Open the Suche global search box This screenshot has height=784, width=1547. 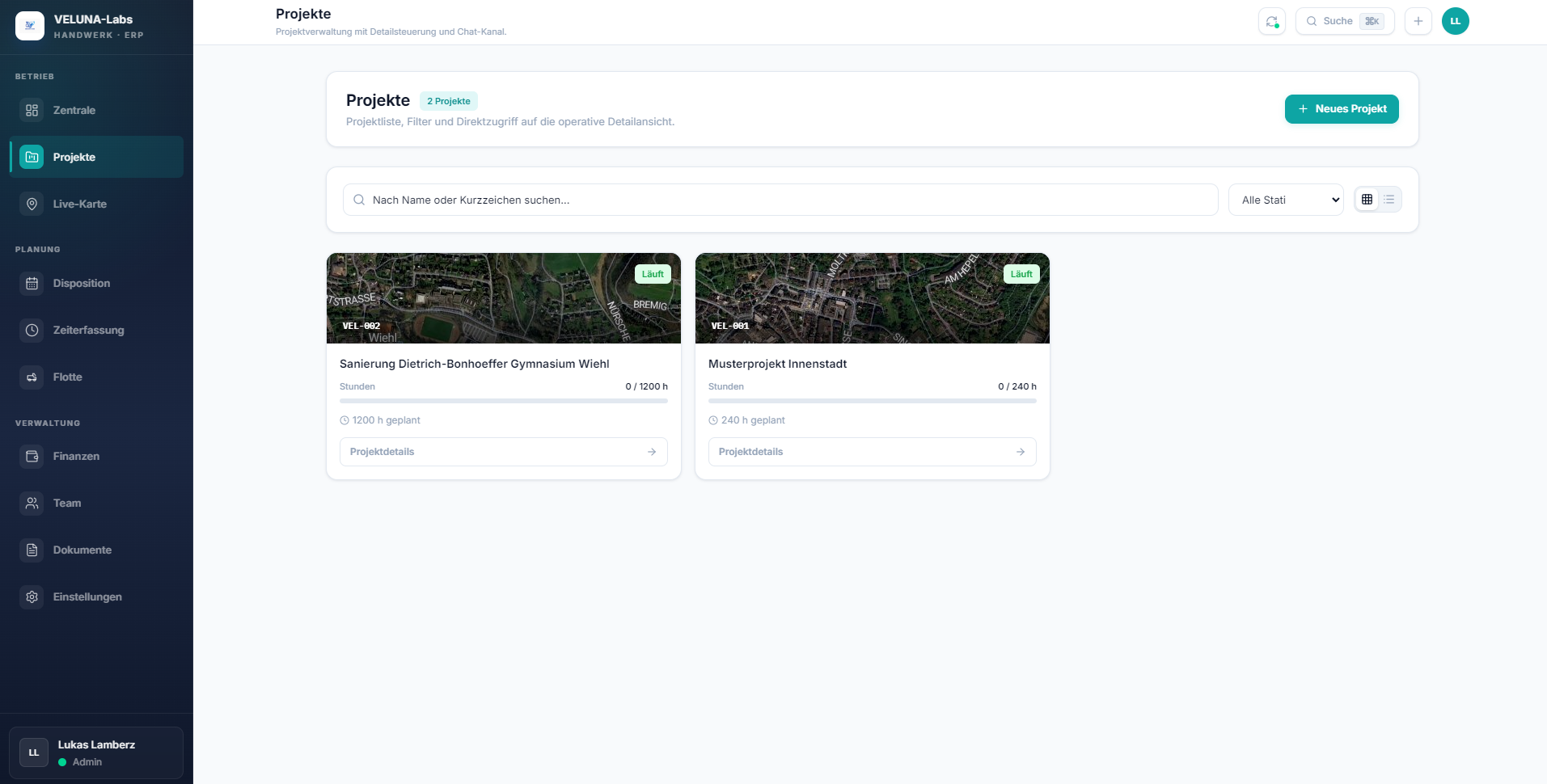(x=1344, y=22)
